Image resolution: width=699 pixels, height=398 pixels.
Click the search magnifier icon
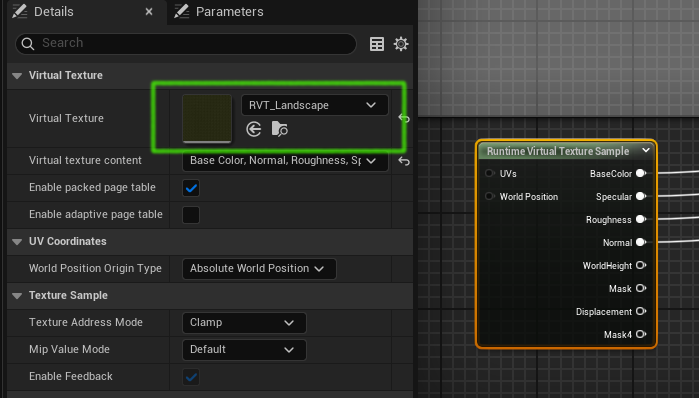tap(28, 44)
